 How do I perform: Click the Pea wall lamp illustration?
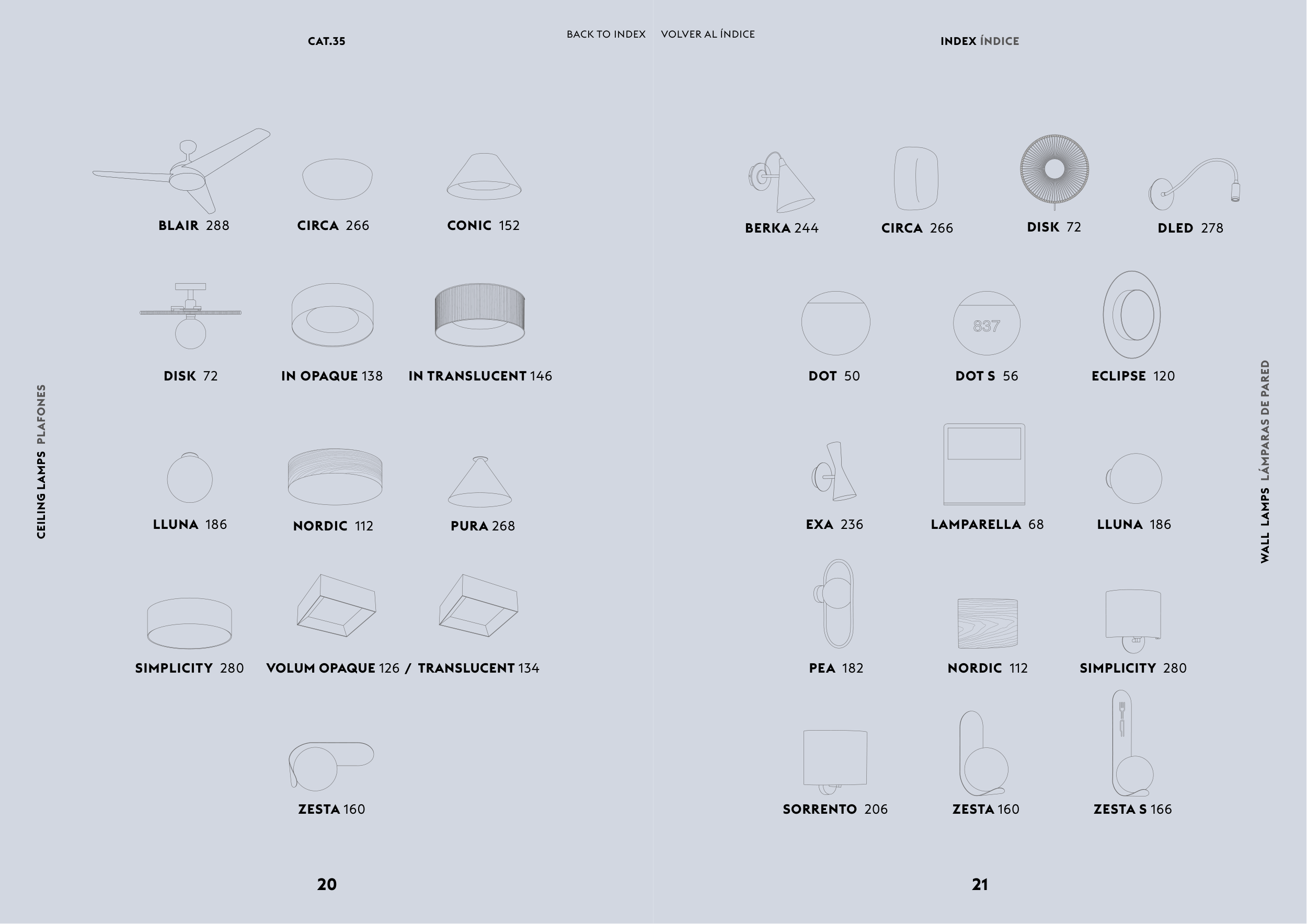tap(835, 604)
